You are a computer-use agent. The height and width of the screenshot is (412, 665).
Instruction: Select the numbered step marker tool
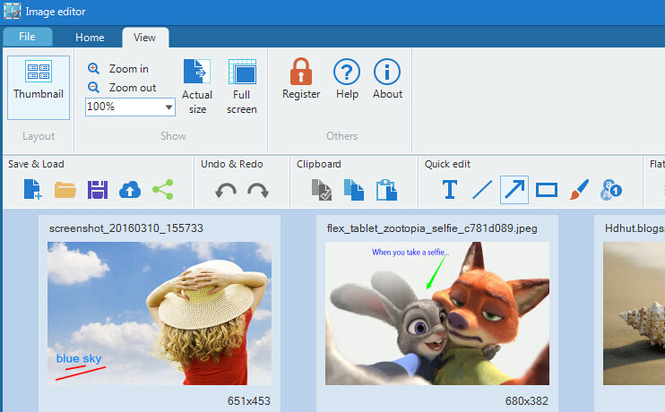(611, 190)
